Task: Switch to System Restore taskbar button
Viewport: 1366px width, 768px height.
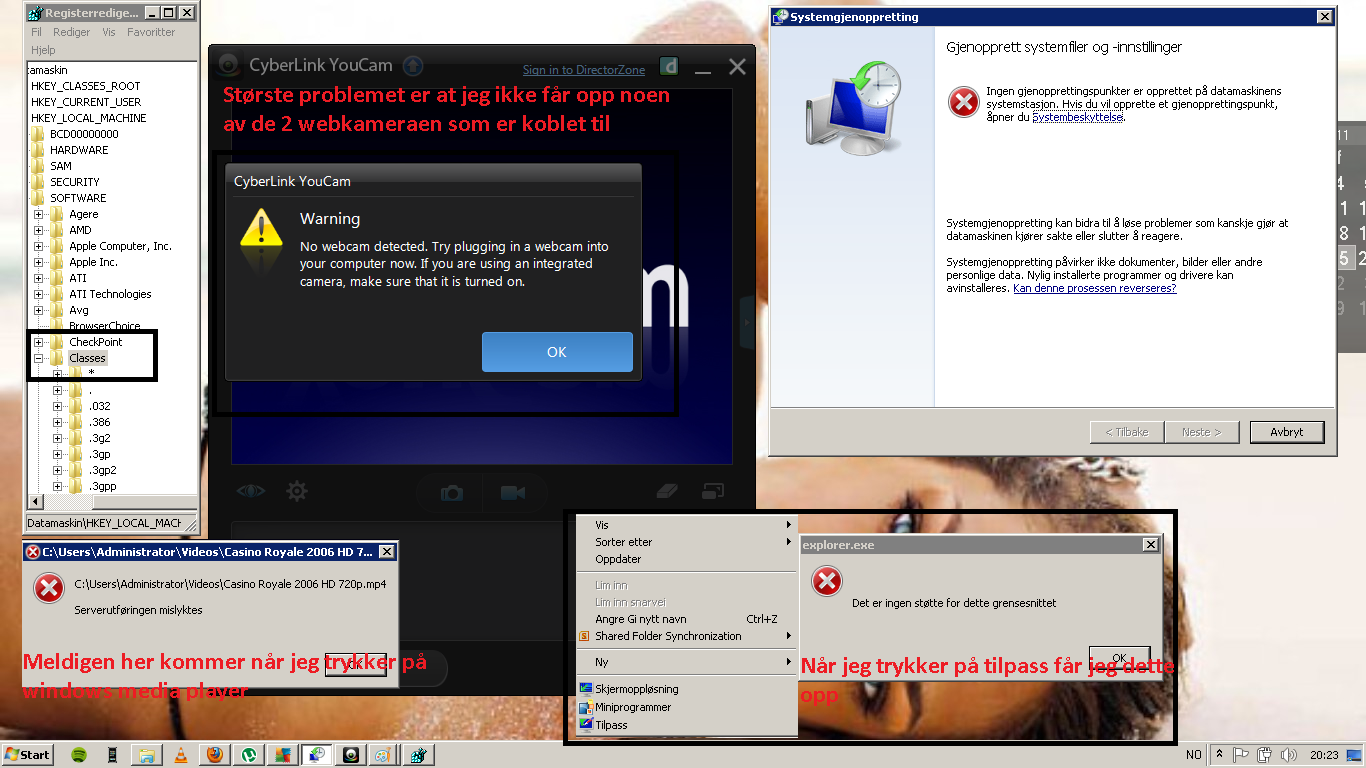Action: [x=317, y=755]
